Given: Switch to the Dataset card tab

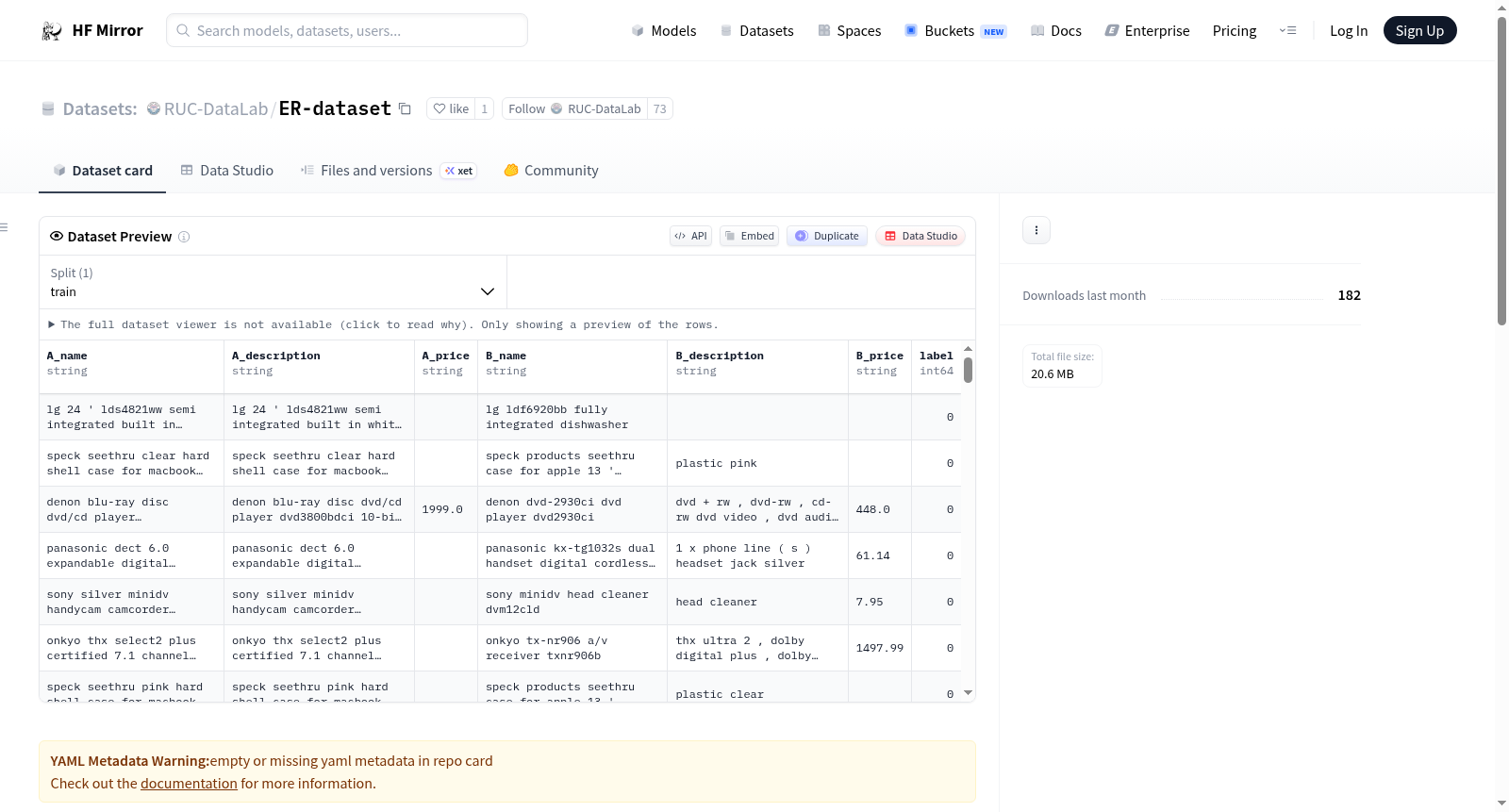Looking at the screenshot, I should [x=102, y=171].
